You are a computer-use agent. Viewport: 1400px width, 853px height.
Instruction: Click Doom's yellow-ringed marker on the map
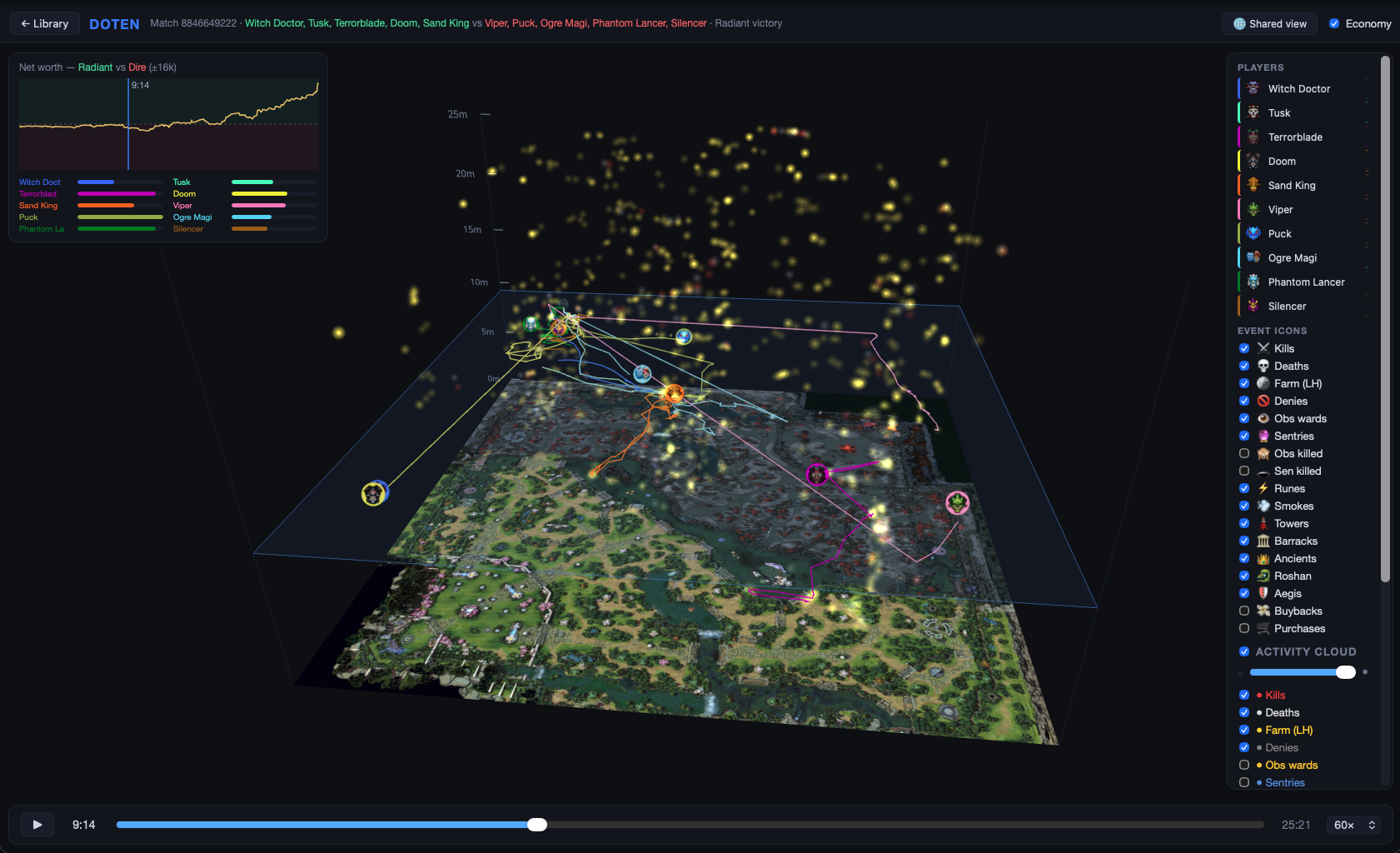coord(374,494)
